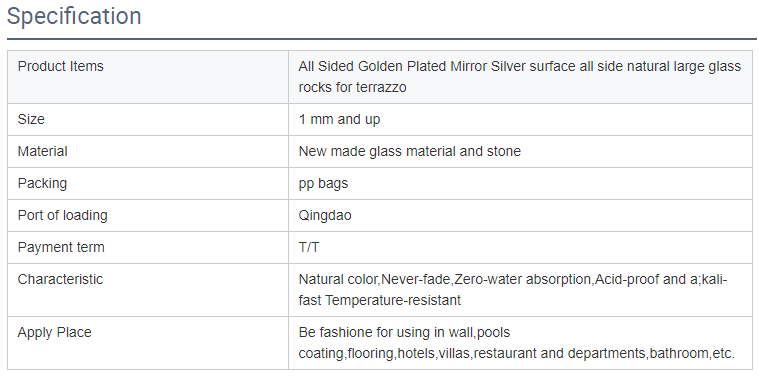Click "New made glass material and stone" text
758x376 pixels.
coord(410,151)
